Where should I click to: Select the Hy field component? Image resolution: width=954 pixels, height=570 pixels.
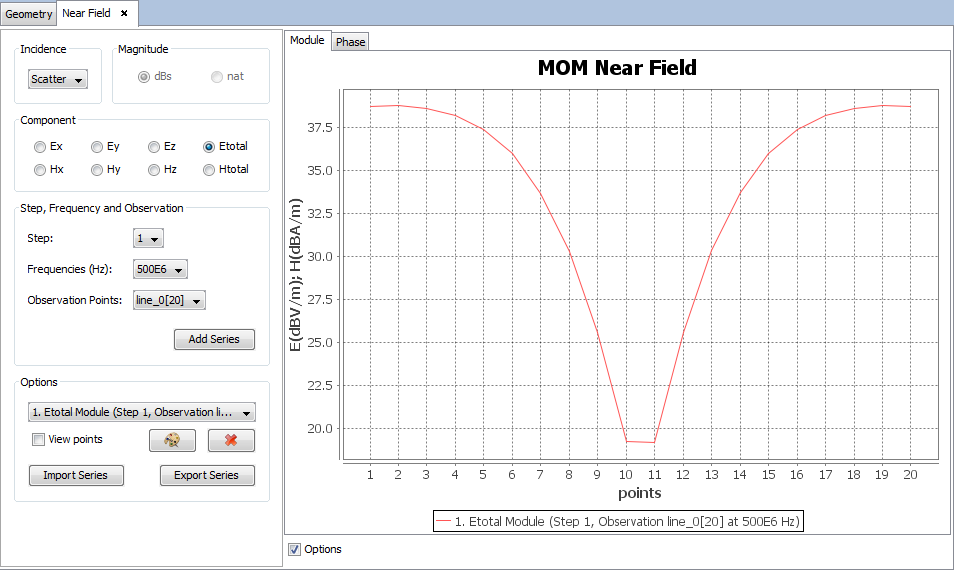point(97,170)
